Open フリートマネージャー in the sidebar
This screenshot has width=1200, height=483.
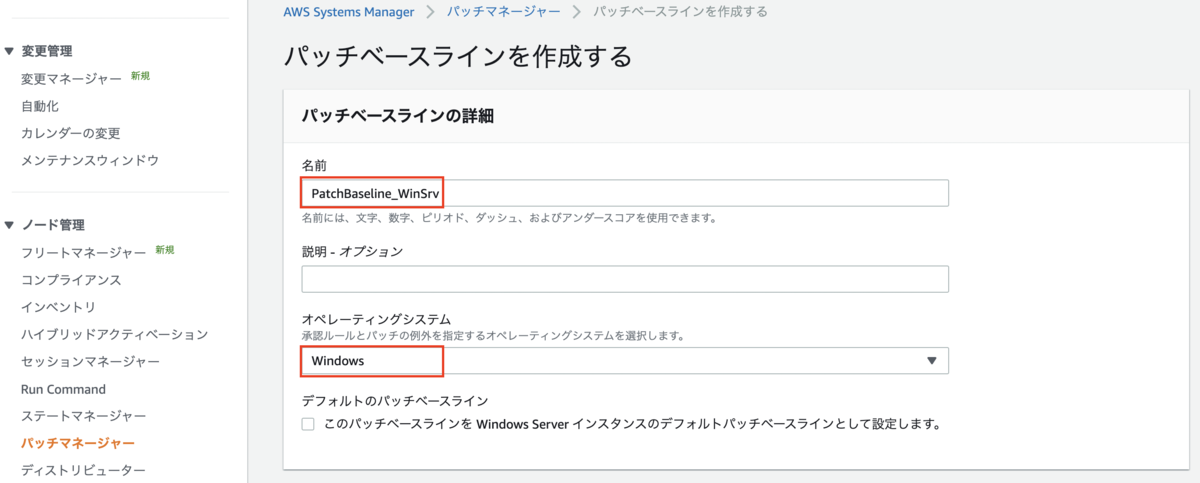point(84,252)
